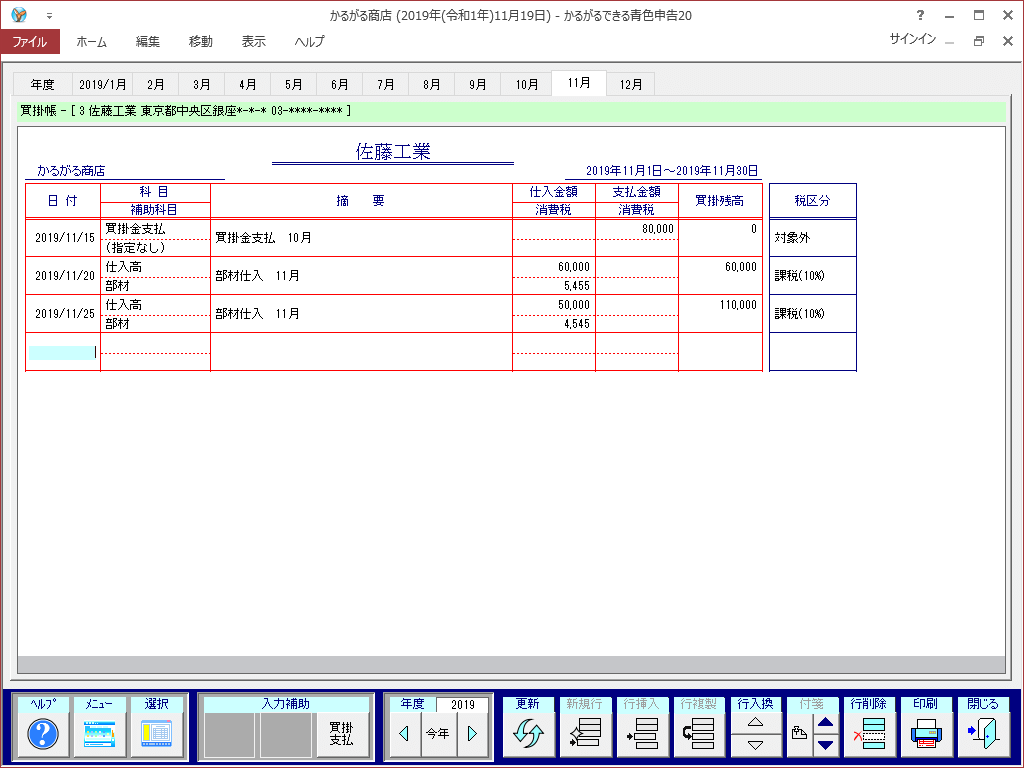This screenshot has height=768, width=1024.
Task: Switch to the 年度 tab
Action: [x=42, y=84]
